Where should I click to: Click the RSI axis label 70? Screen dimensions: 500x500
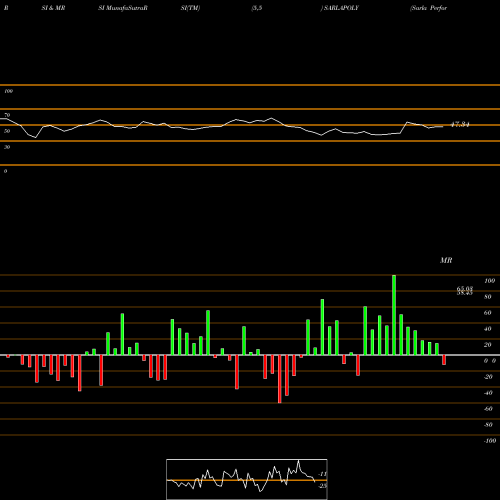click(7, 115)
